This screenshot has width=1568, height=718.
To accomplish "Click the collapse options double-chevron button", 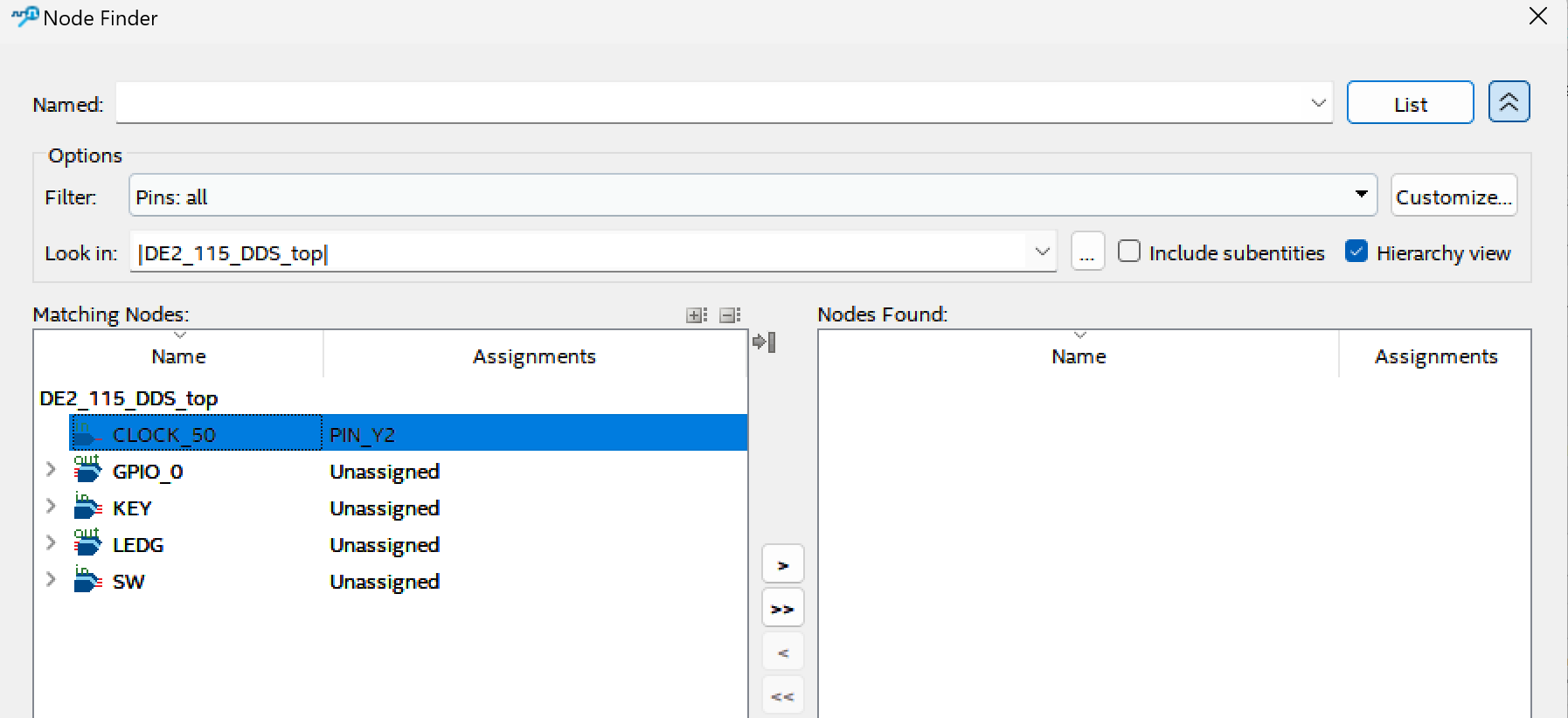I will click(x=1509, y=102).
